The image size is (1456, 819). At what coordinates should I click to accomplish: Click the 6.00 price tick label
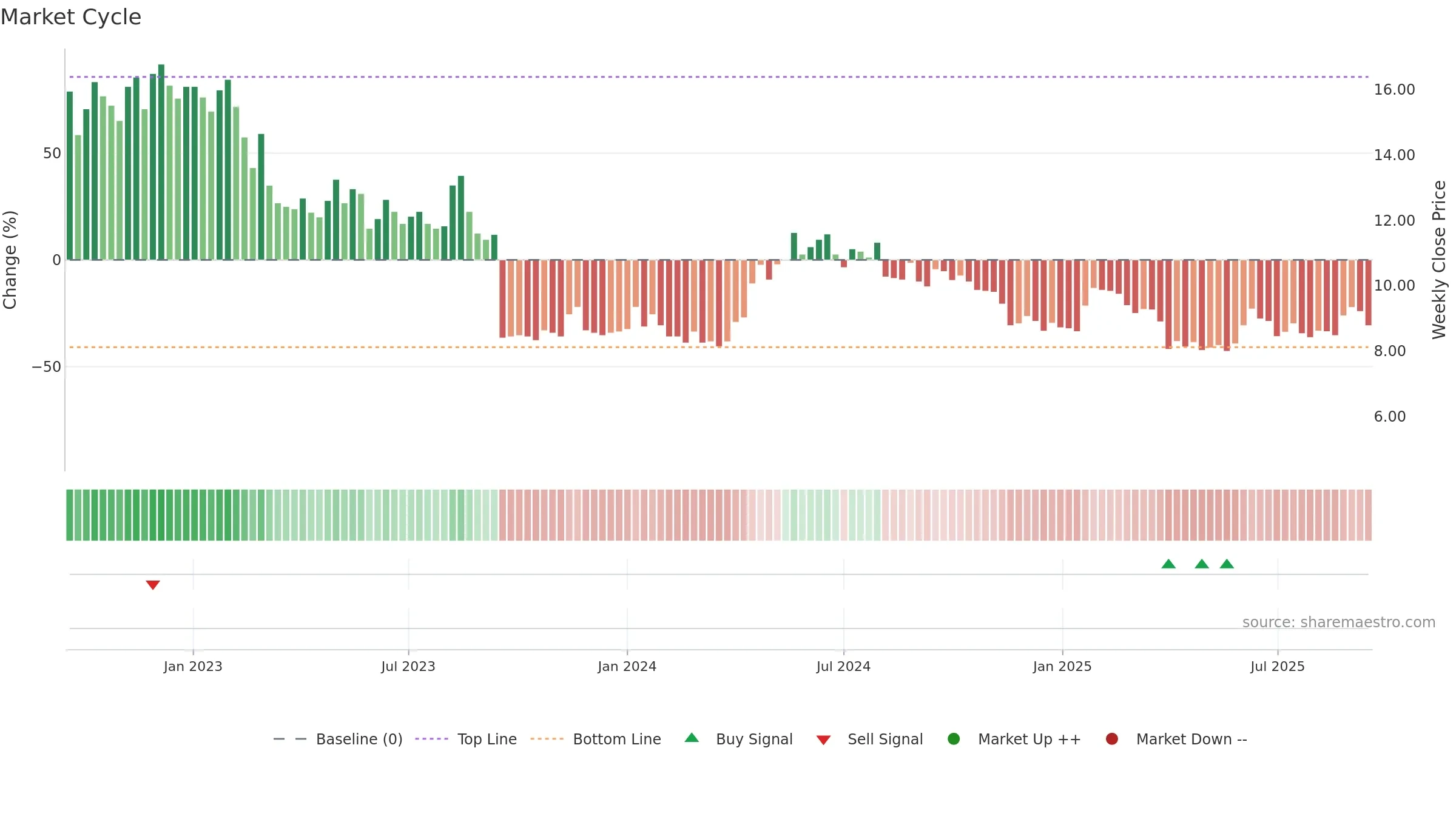click(1390, 416)
